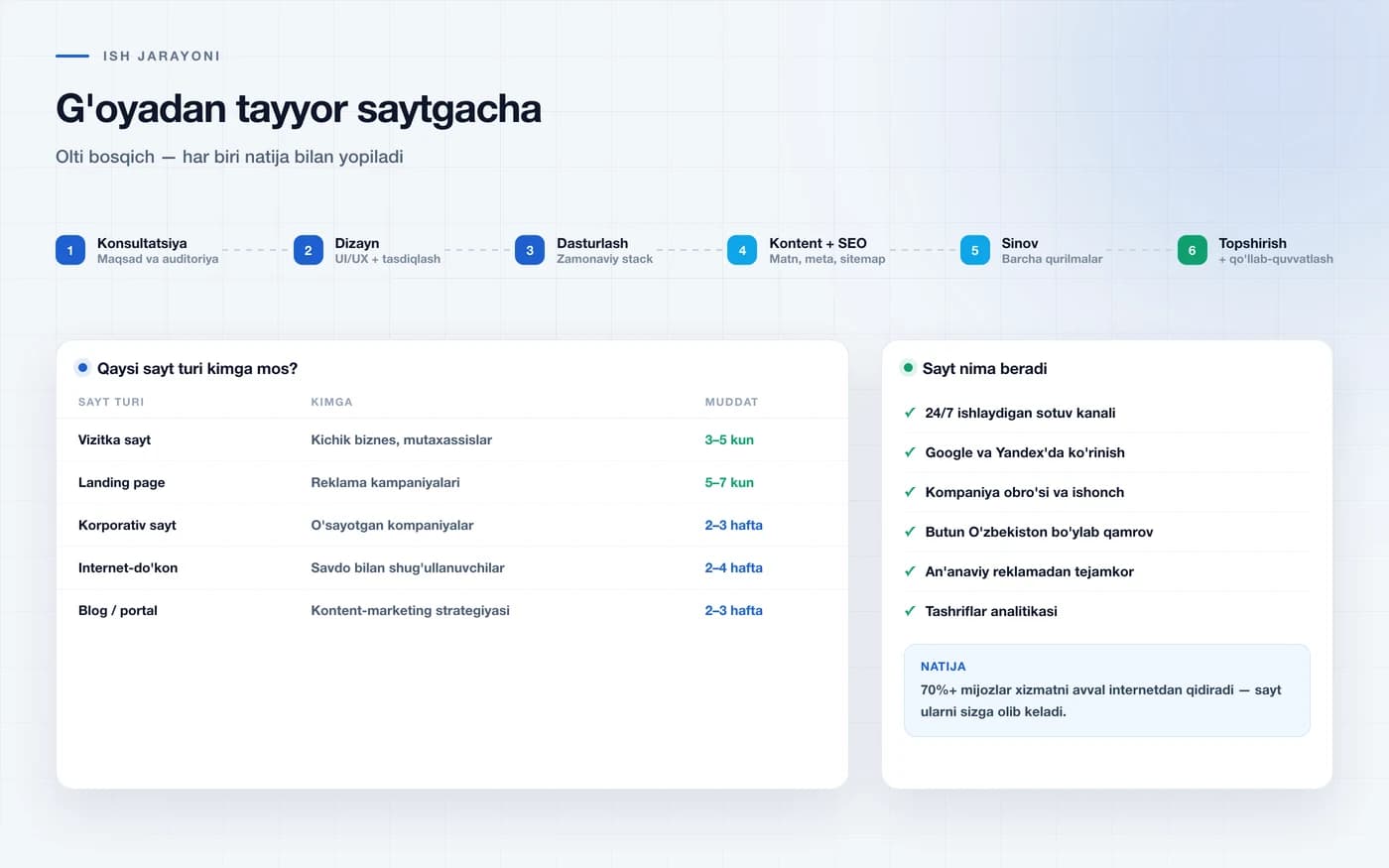Click 'Kompaniya obro'si va ishonch' benefit text
Screen dimensions: 1389x868
click(x=1025, y=492)
